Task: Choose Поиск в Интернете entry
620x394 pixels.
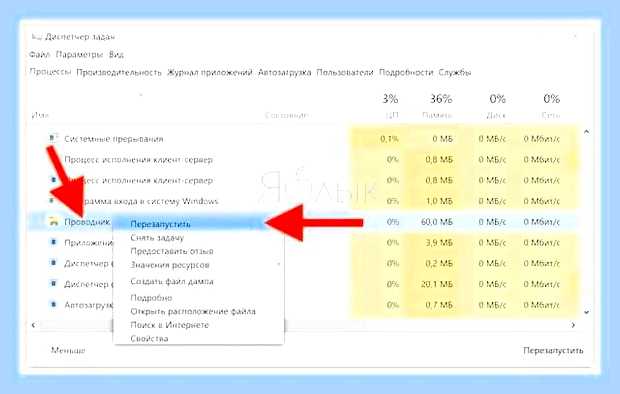Action: (198, 325)
